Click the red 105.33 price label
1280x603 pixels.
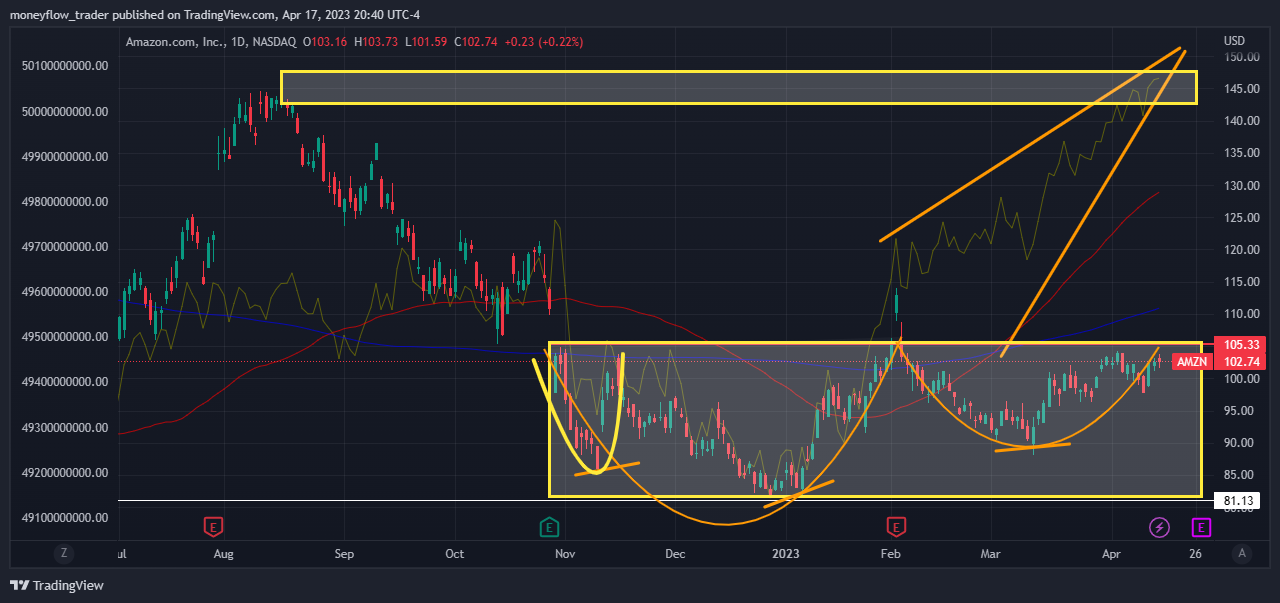click(1238, 343)
